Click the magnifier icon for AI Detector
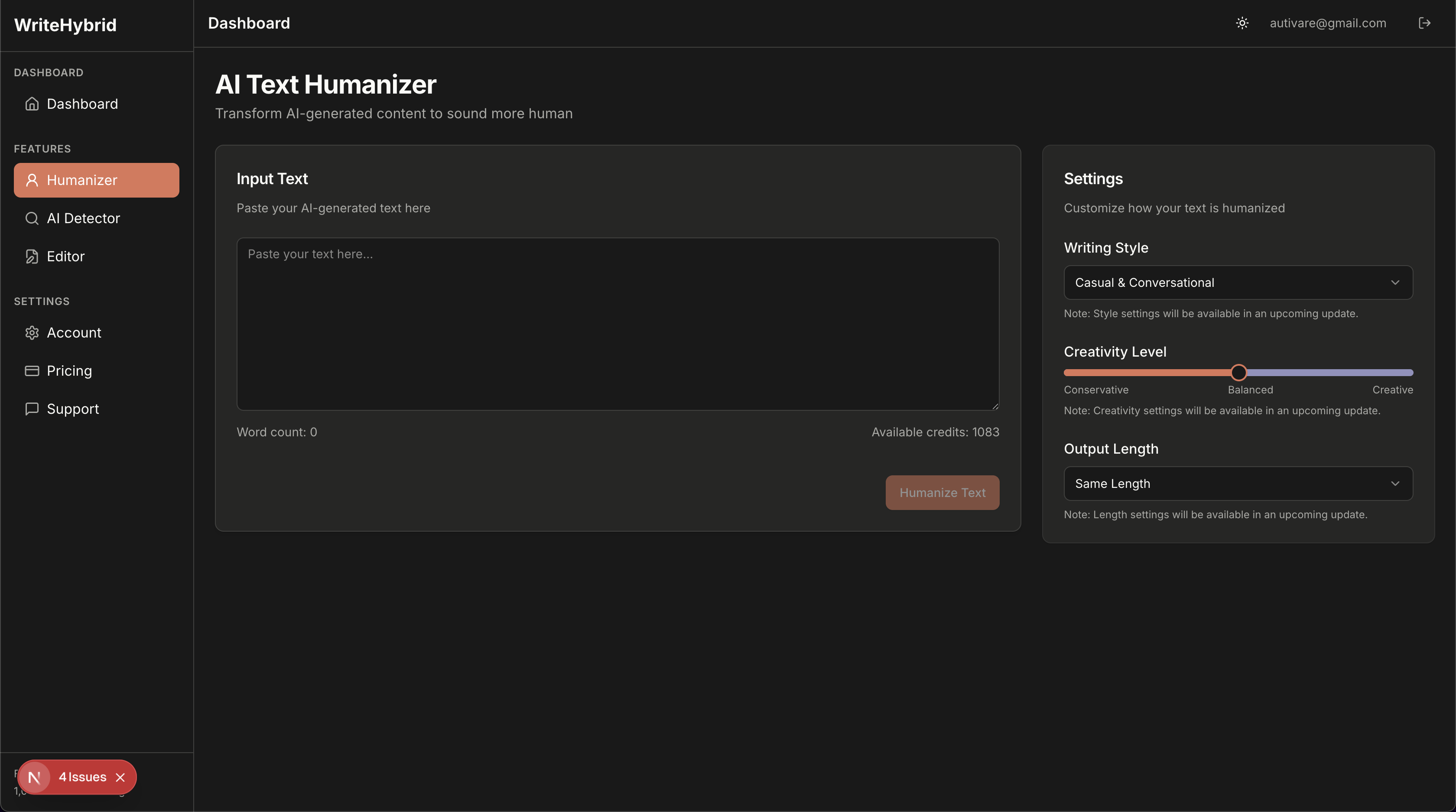The height and width of the screenshot is (812, 1456). pyautogui.click(x=32, y=218)
